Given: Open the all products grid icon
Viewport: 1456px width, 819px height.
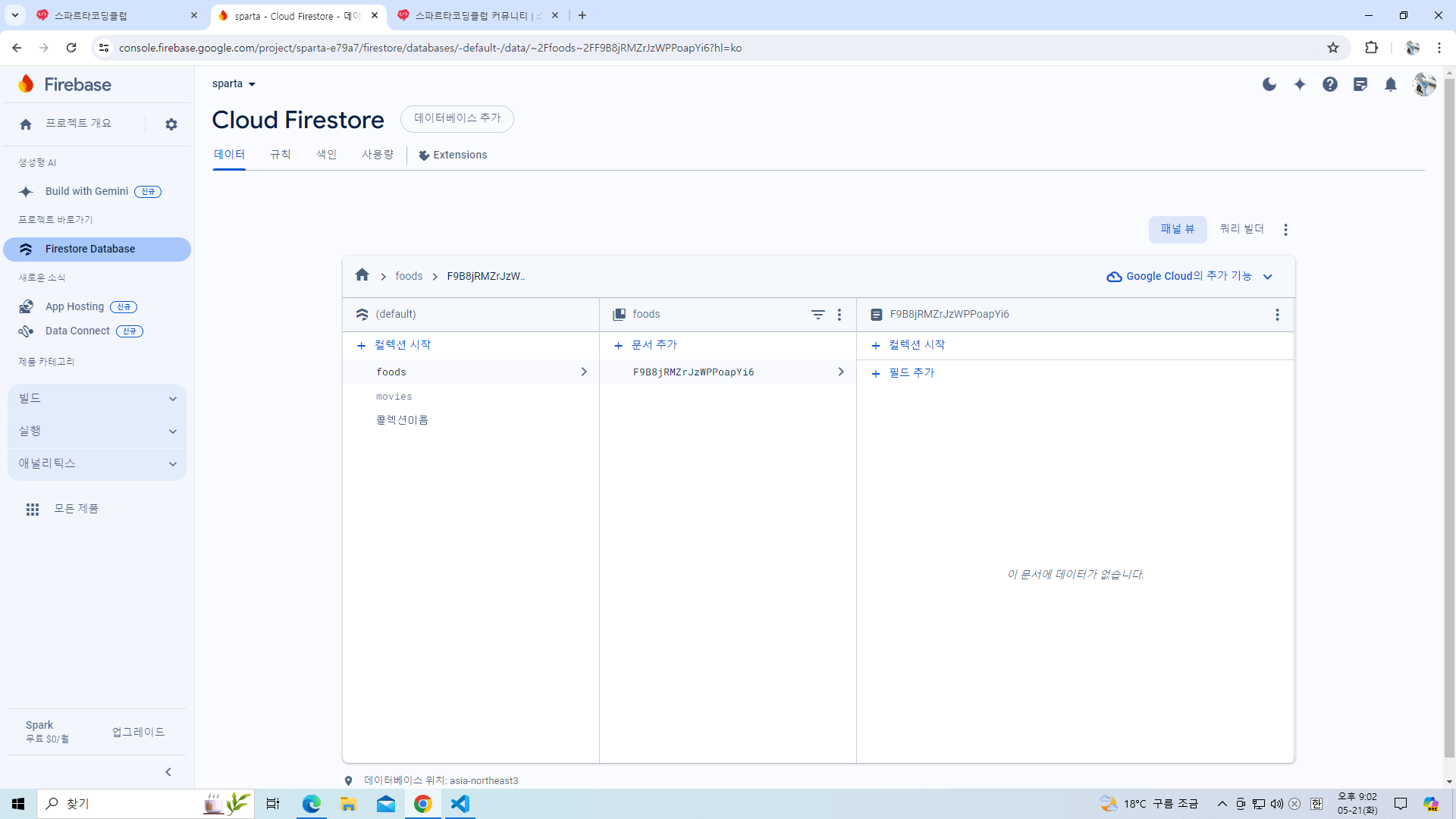Looking at the screenshot, I should [x=33, y=510].
